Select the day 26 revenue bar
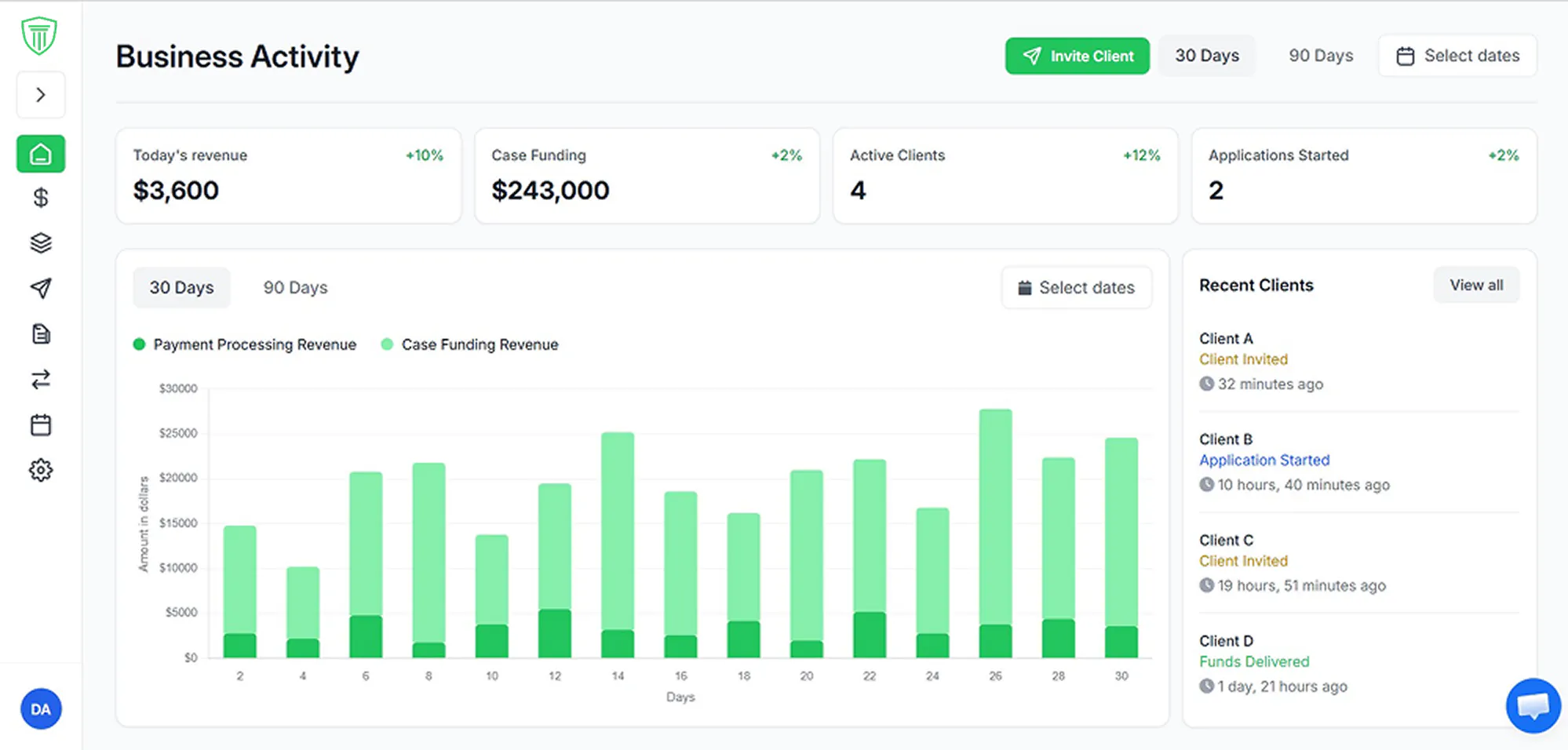The image size is (1568, 750). (995, 533)
